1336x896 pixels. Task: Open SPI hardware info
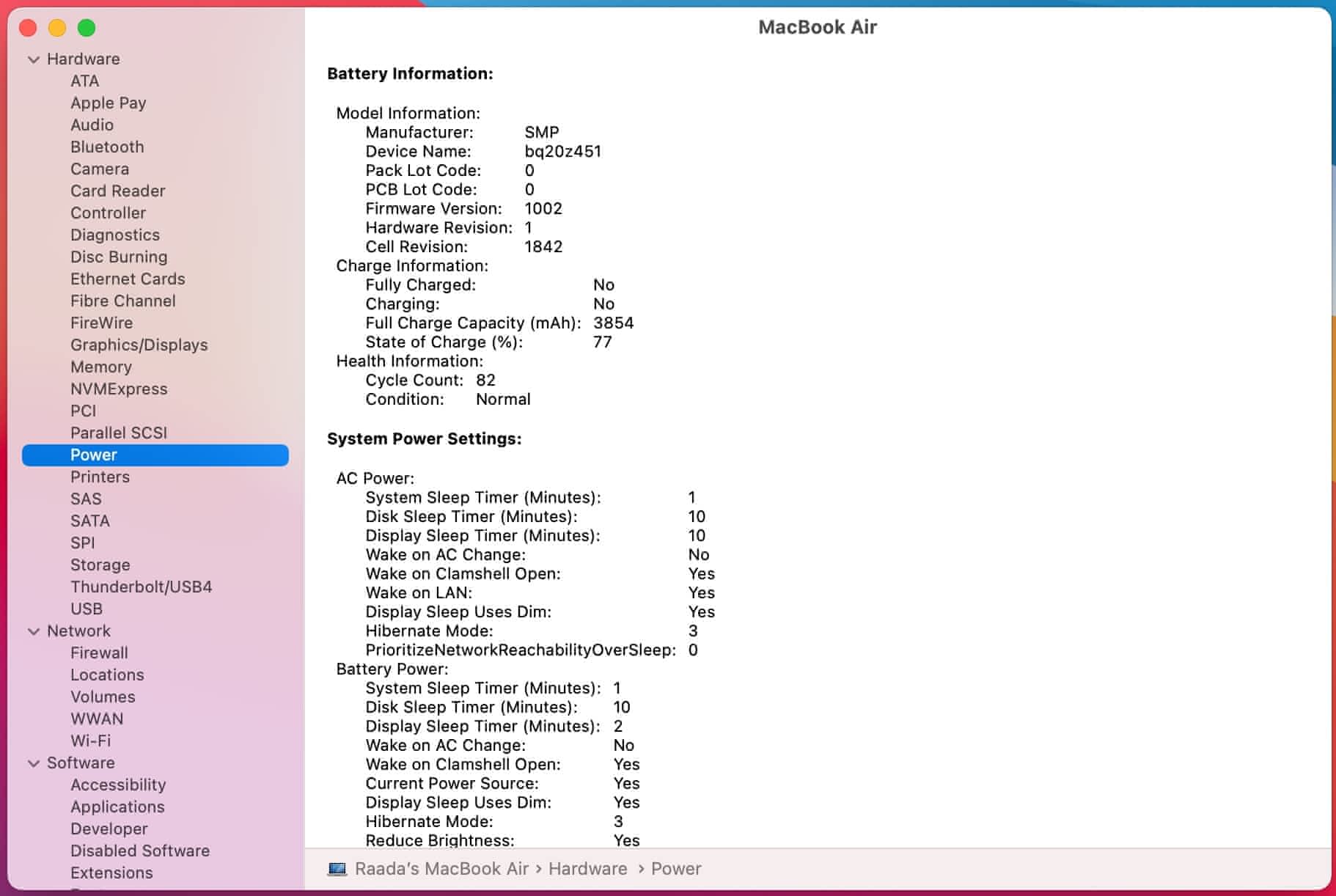pos(83,543)
